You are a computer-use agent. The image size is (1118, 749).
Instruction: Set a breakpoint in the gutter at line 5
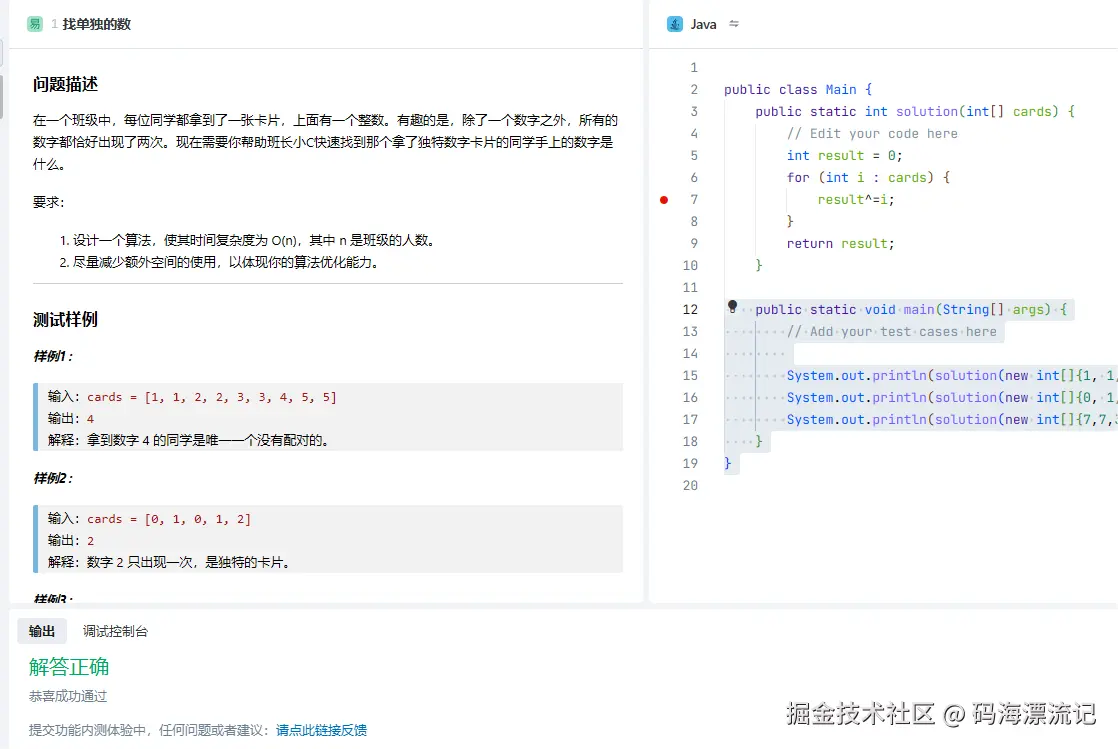click(663, 155)
